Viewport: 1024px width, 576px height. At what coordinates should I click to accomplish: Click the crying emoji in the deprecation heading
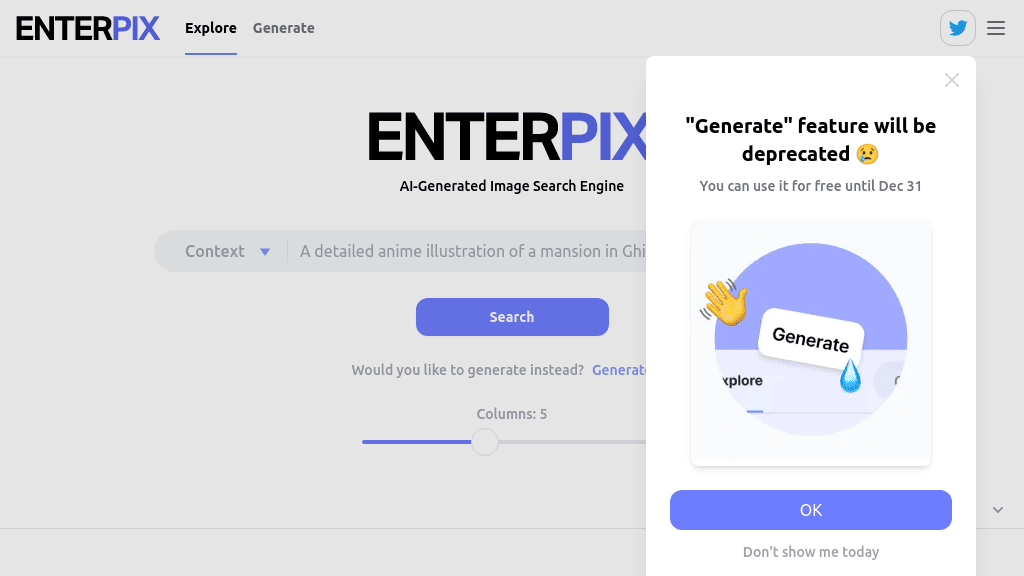pyautogui.click(x=868, y=154)
